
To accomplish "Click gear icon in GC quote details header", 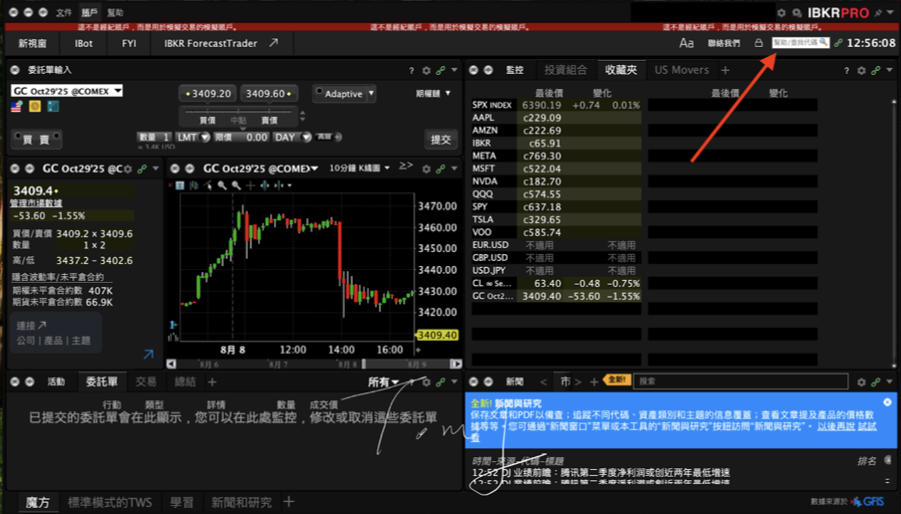I will point(128,169).
